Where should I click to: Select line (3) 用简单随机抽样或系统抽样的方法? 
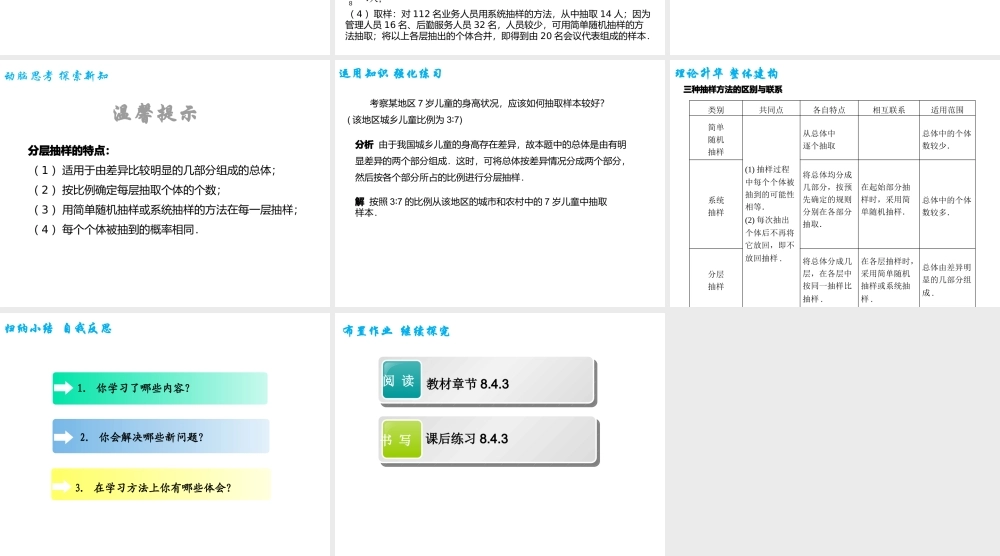(x=166, y=210)
